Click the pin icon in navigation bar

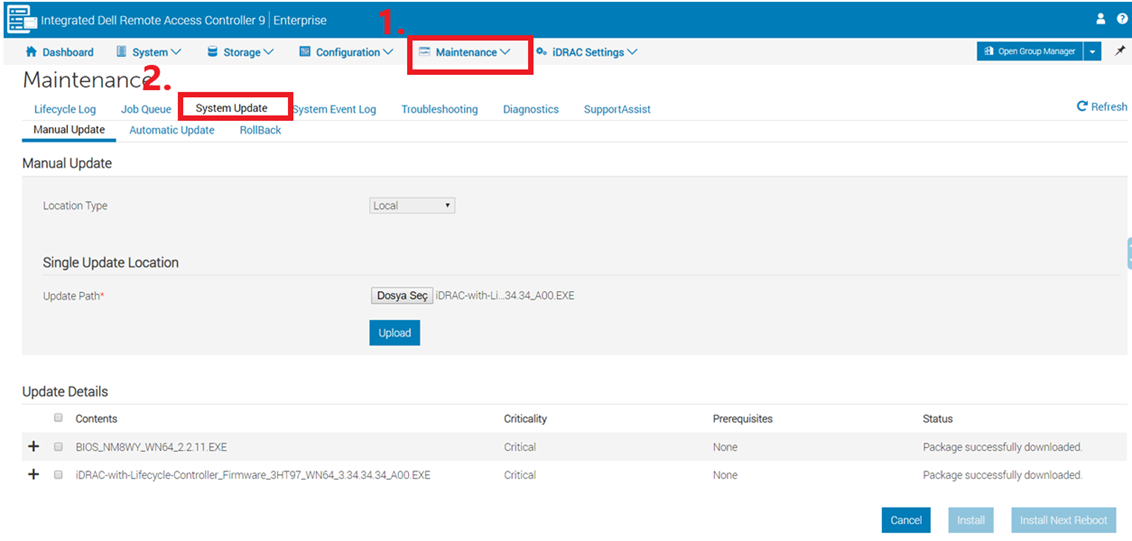[x=1120, y=51]
